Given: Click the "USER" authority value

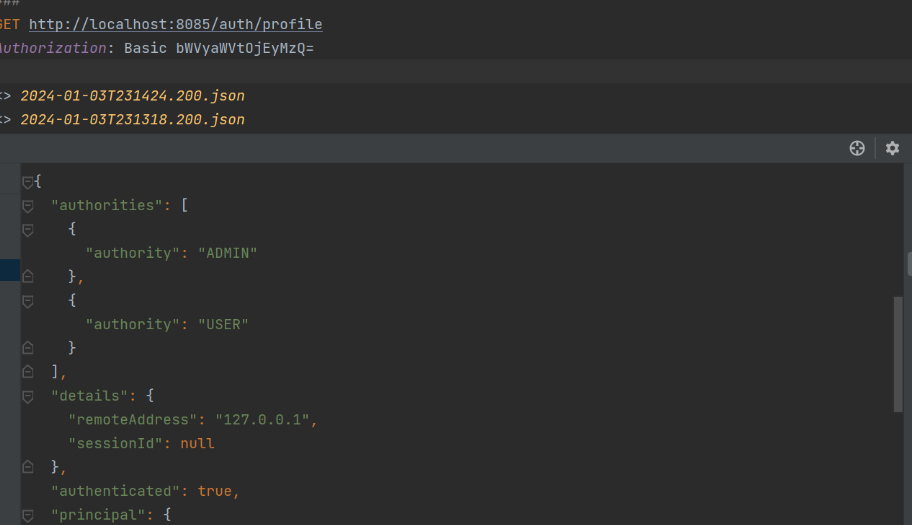Looking at the screenshot, I should coord(223,325).
